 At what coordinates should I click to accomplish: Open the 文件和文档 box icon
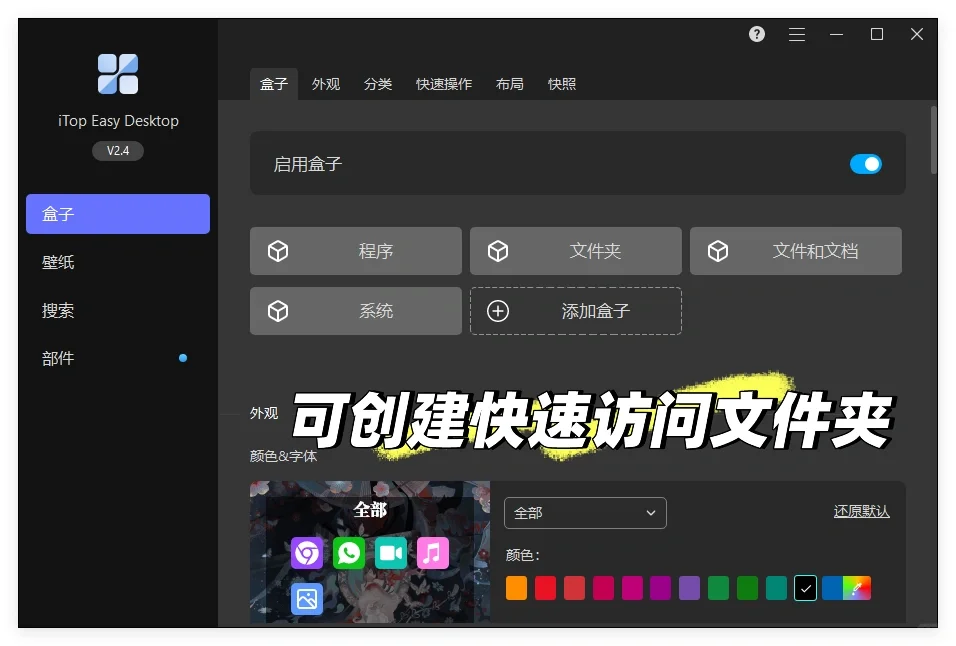click(719, 251)
